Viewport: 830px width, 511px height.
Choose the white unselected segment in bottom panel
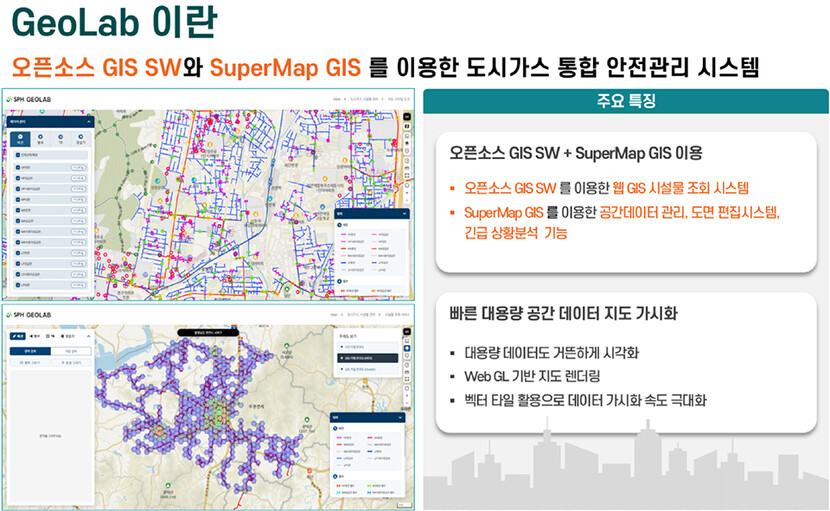click(x=71, y=351)
